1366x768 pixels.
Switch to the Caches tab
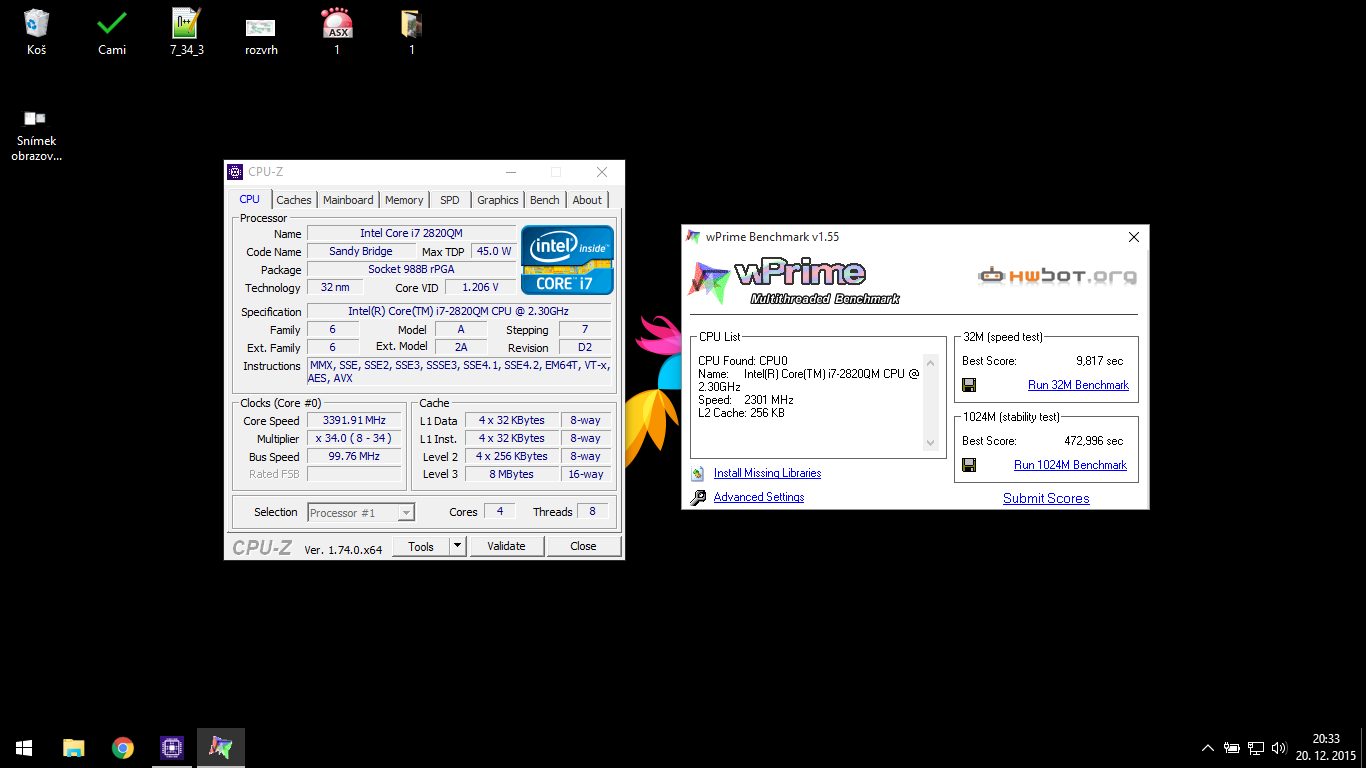294,200
